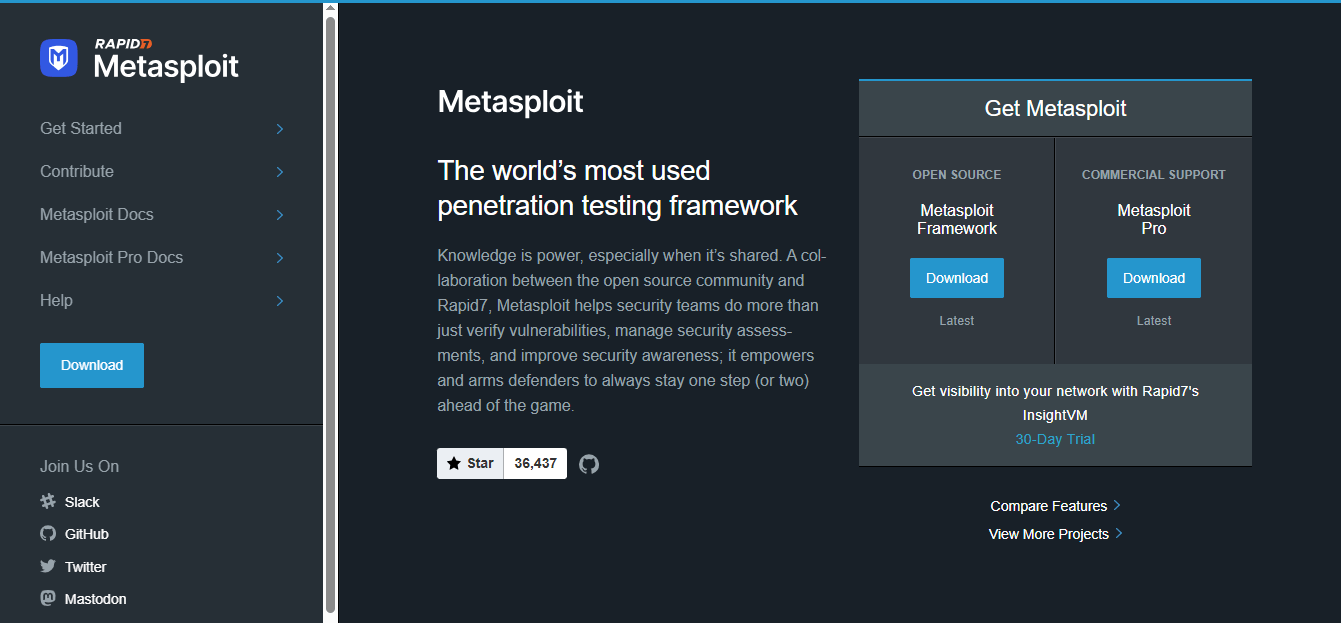This screenshot has height=623, width=1341.
Task: Open the Slack community link
Action: (x=82, y=502)
